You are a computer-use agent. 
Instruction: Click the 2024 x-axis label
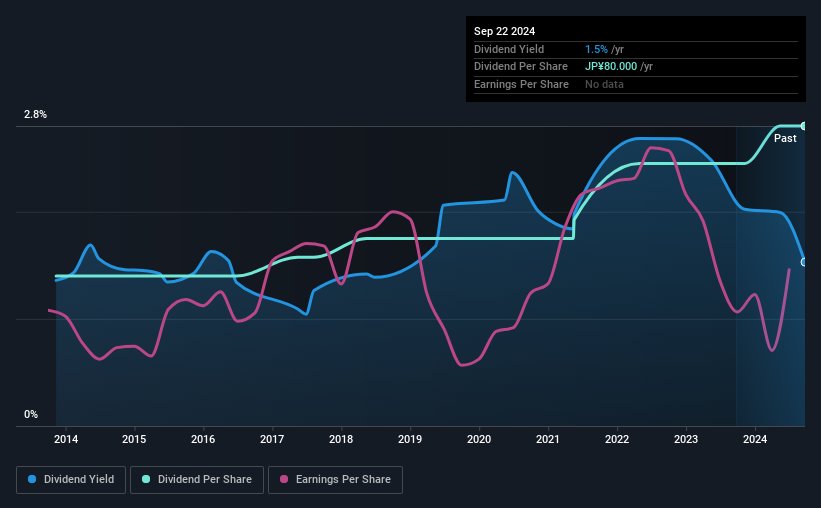755,439
